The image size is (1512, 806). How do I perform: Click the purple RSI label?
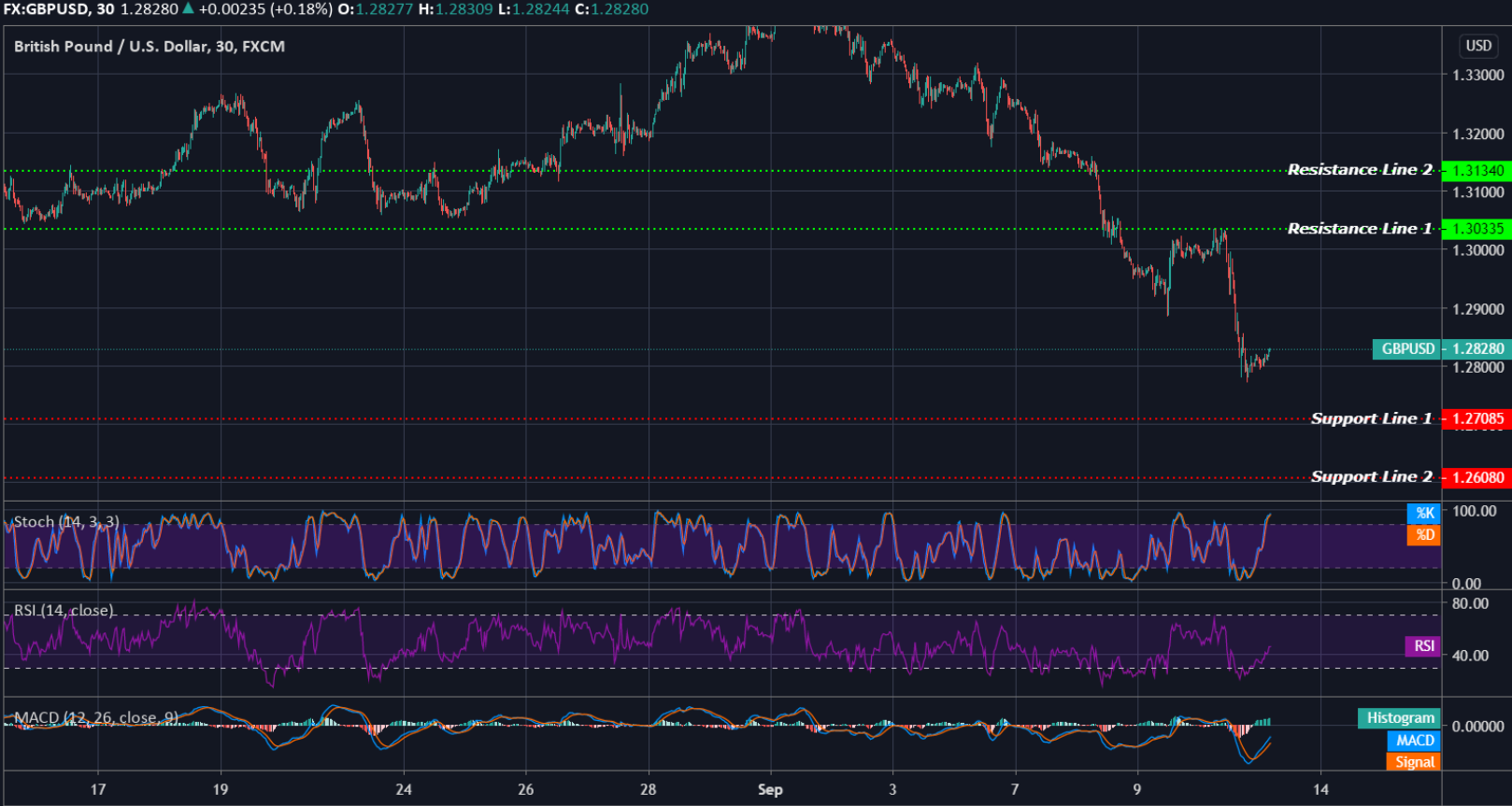click(x=1423, y=646)
